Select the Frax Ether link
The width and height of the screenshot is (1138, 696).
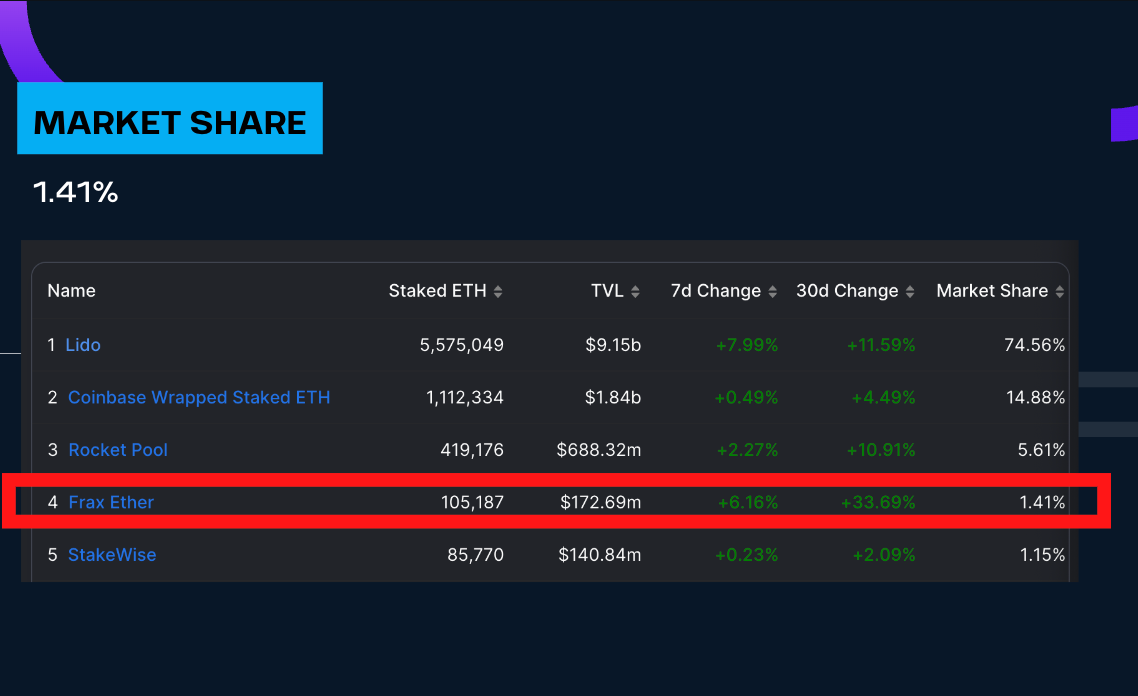pyautogui.click(x=111, y=502)
